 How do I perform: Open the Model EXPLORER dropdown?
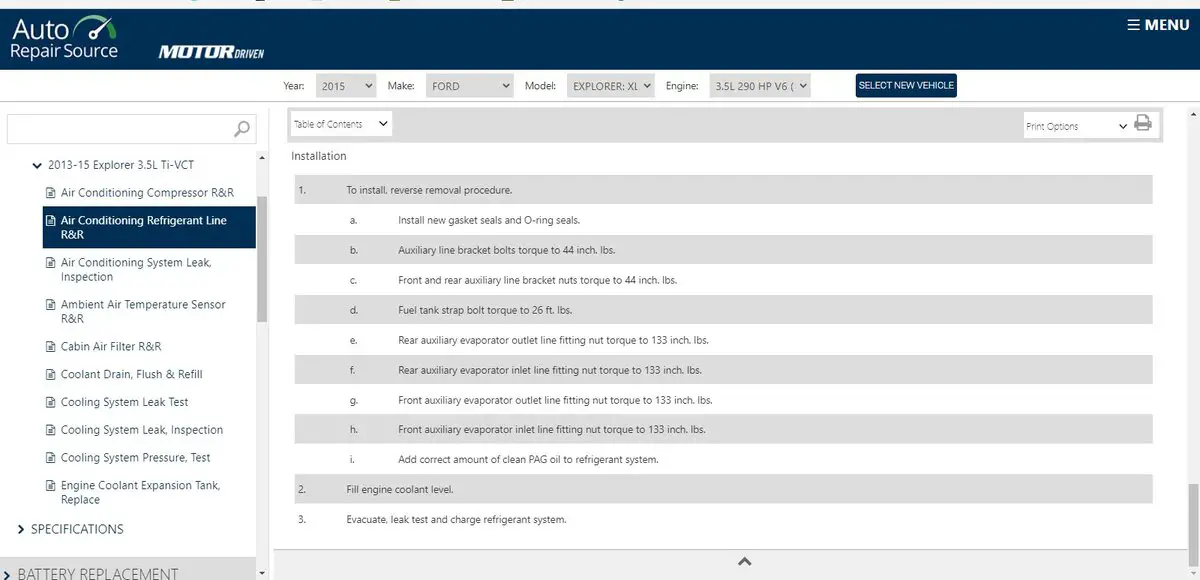coord(611,86)
